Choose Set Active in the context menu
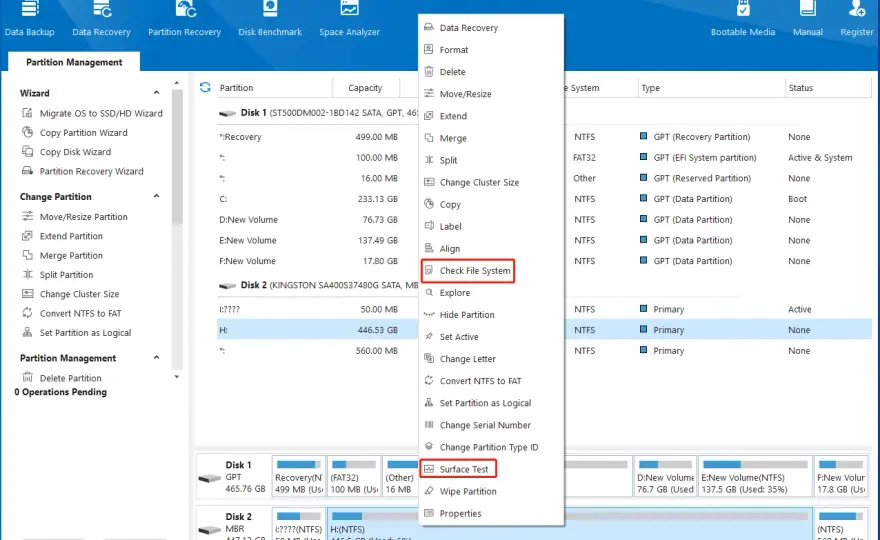The height and width of the screenshot is (540, 880). (x=491, y=337)
